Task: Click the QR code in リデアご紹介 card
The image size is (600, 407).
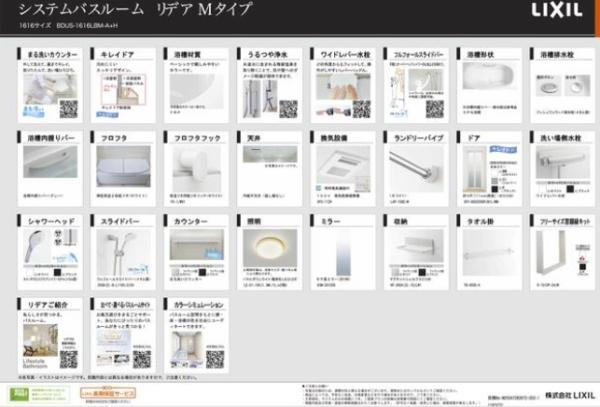Action: pos(68,360)
